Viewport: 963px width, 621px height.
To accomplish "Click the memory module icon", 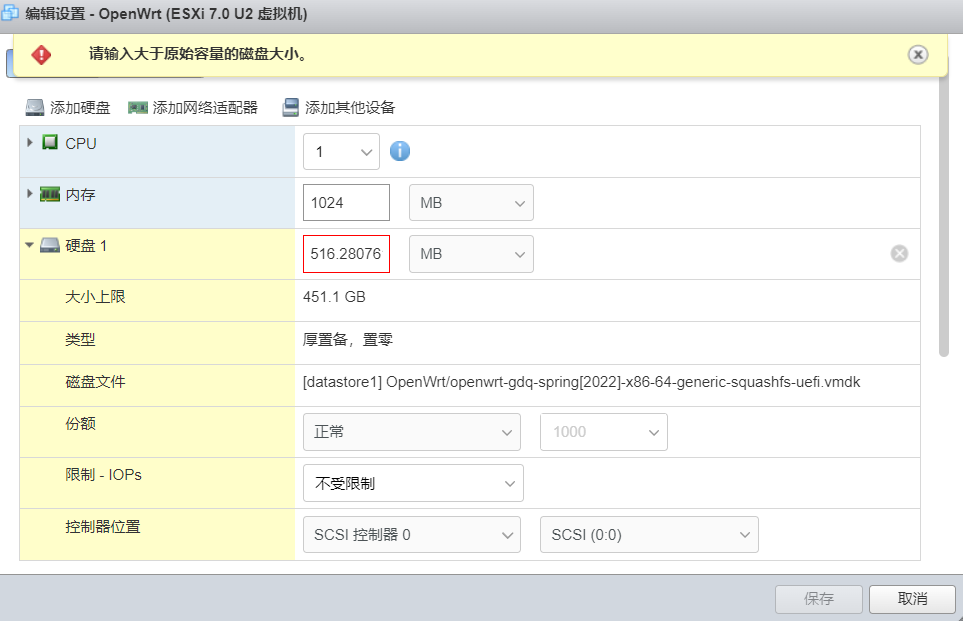I will [50, 194].
